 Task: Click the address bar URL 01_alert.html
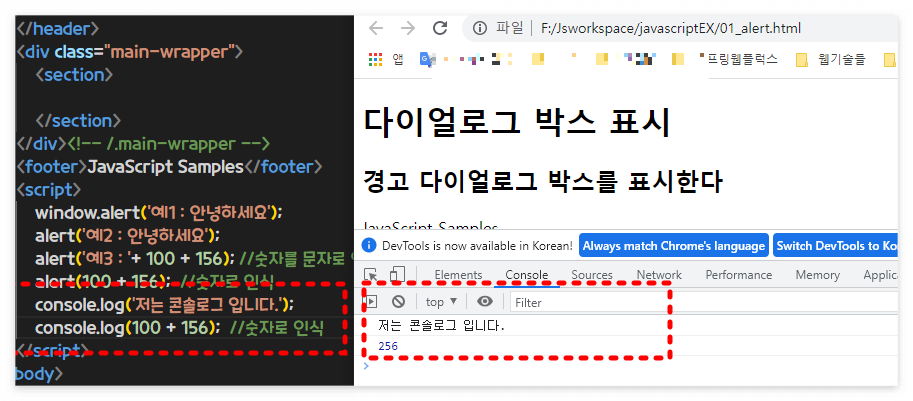(x=671, y=29)
